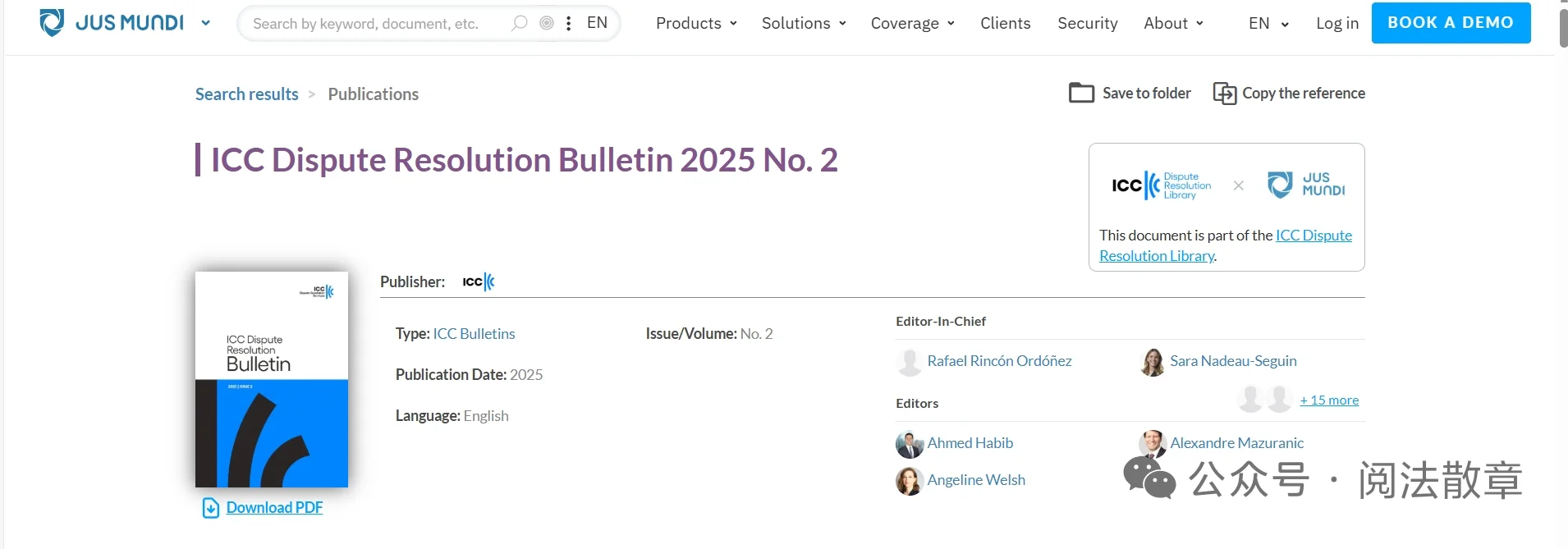The width and height of the screenshot is (1568, 549).
Task: Expand the chevron beside Jus Mundi logo
Action: click(x=205, y=23)
